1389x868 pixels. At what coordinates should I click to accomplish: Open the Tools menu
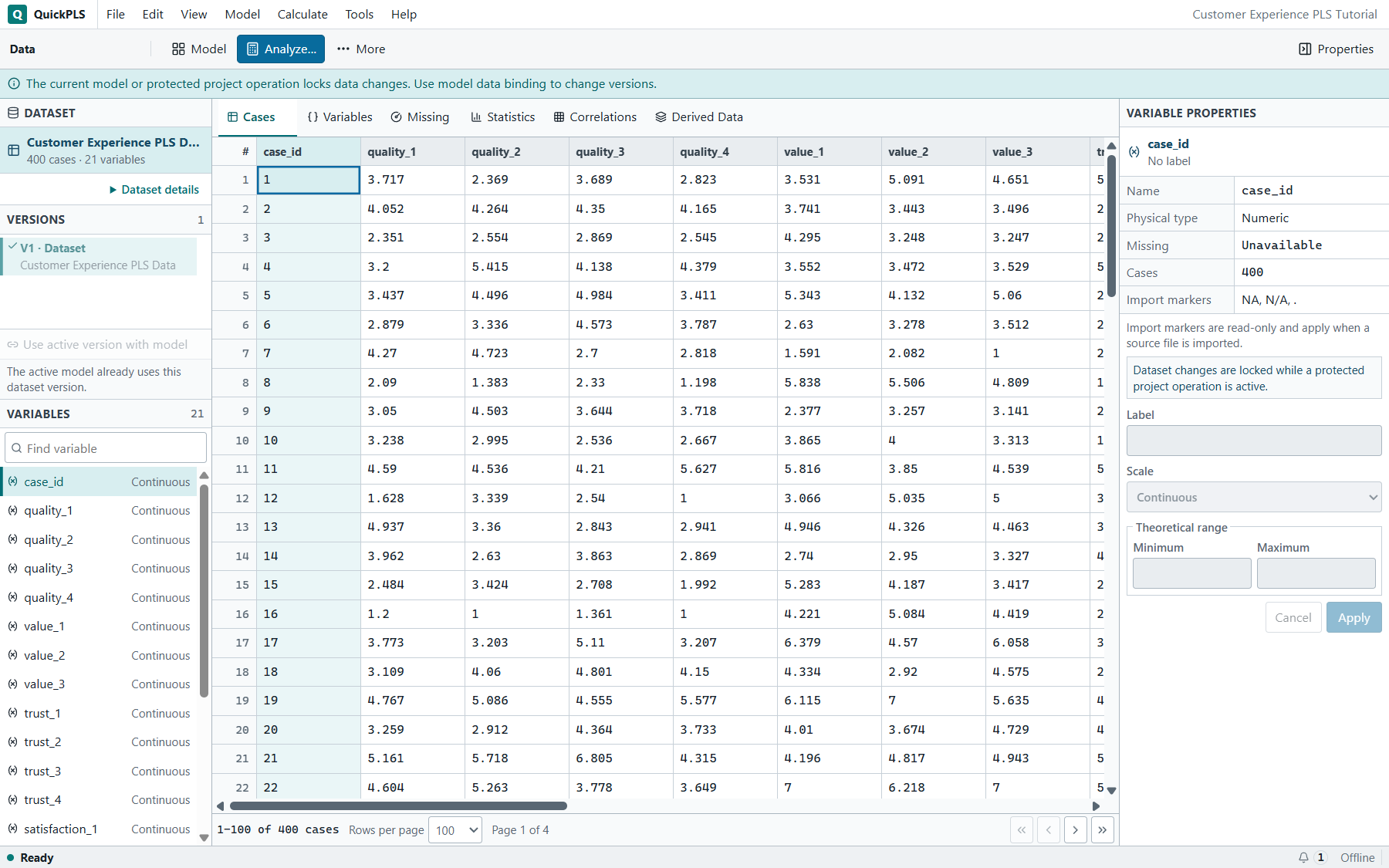tap(360, 14)
